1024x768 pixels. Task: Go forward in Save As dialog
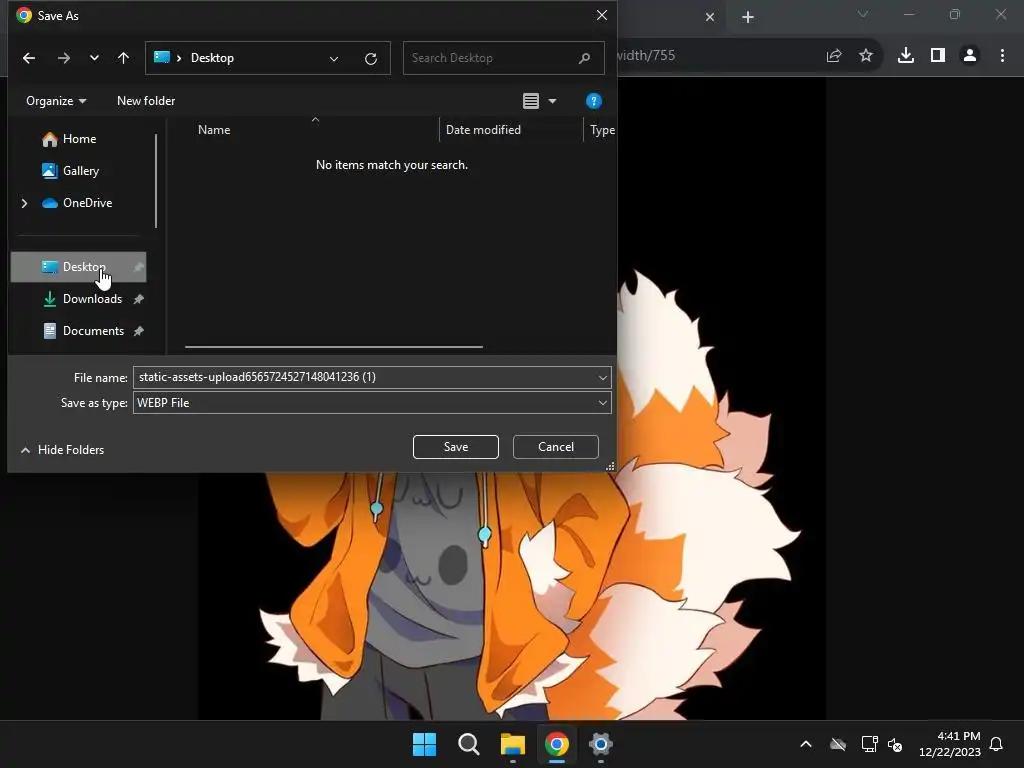tap(63, 58)
